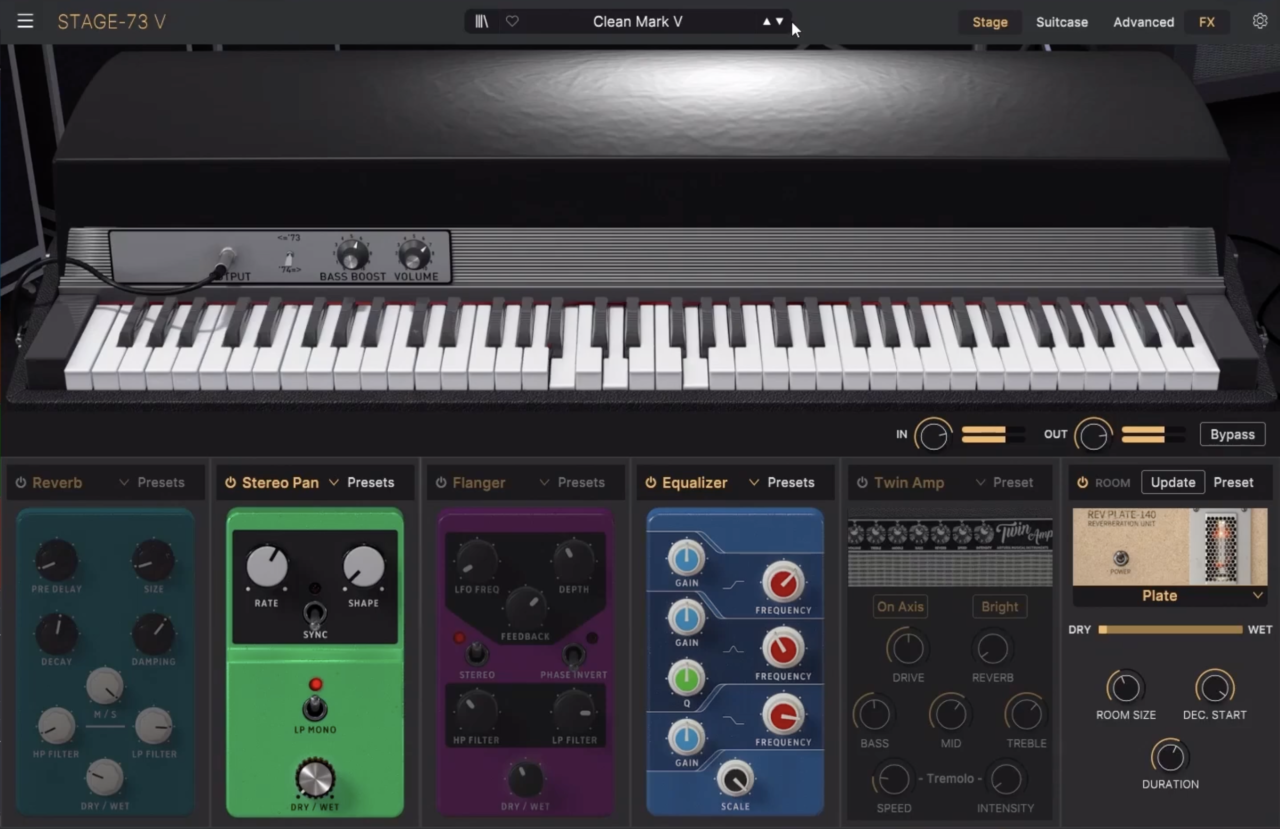Image resolution: width=1280 pixels, height=829 pixels.
Task: Enable Bright on the Twin Amp
Action: [1000, 607]
